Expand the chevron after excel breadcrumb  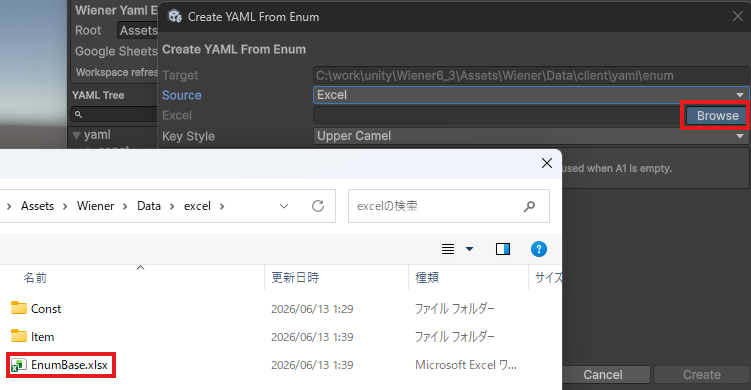[x=222, y=206]
